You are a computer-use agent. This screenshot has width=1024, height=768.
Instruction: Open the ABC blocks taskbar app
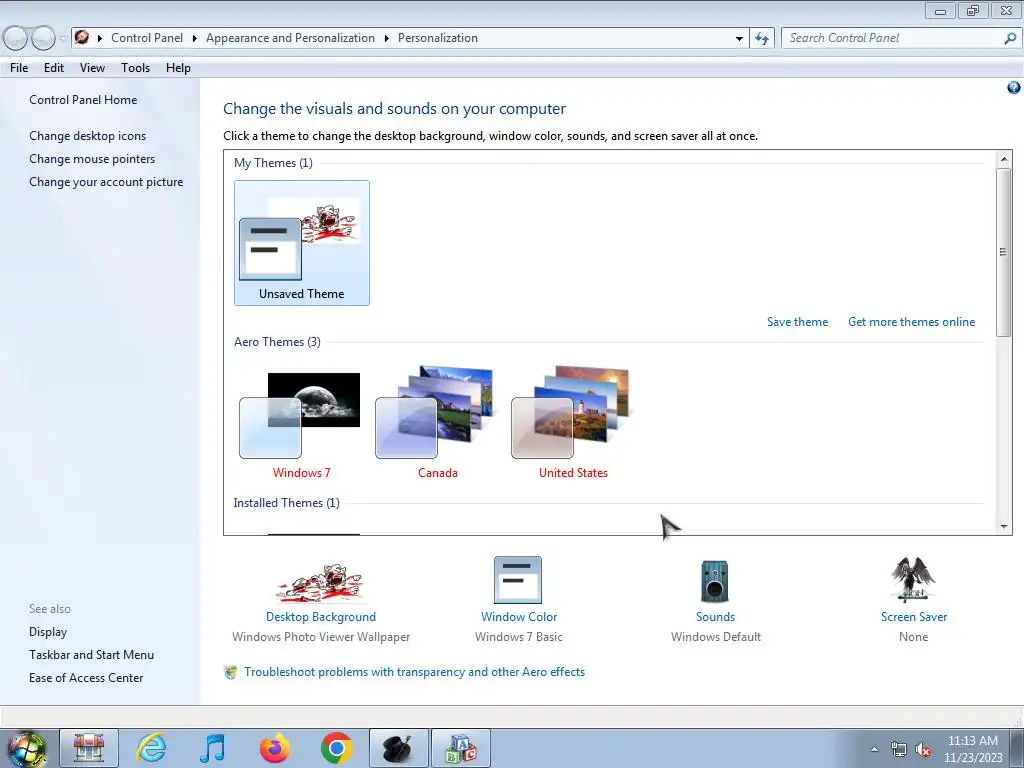click(460, 748)
